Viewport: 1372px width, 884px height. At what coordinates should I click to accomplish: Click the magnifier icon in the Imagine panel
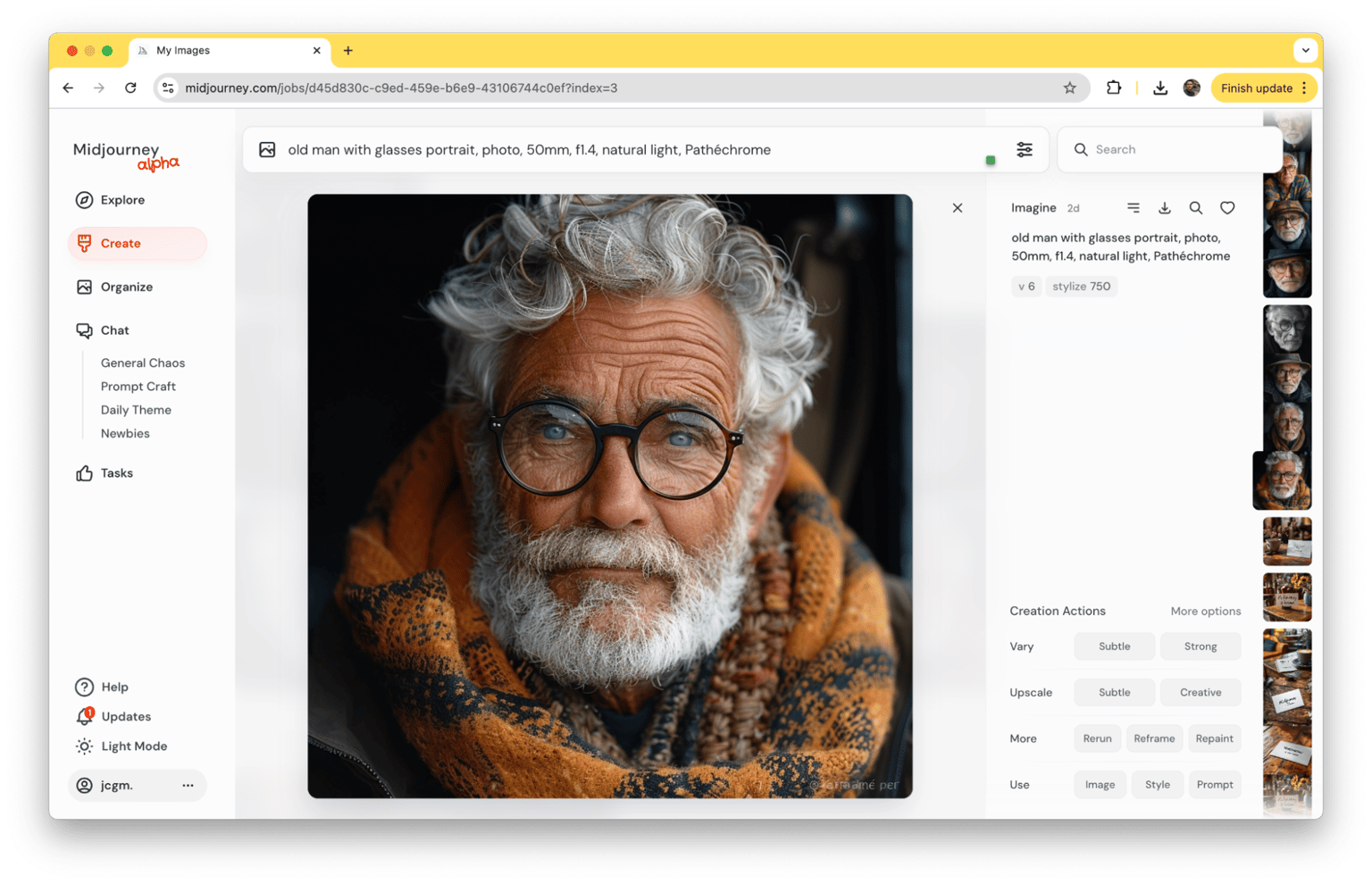(1196, 208)
